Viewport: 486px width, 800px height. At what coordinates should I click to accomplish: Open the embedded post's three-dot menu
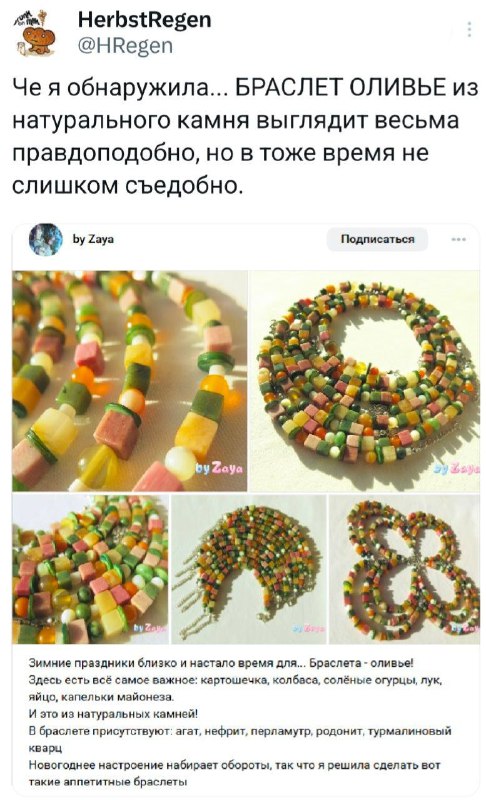point(458,239)
